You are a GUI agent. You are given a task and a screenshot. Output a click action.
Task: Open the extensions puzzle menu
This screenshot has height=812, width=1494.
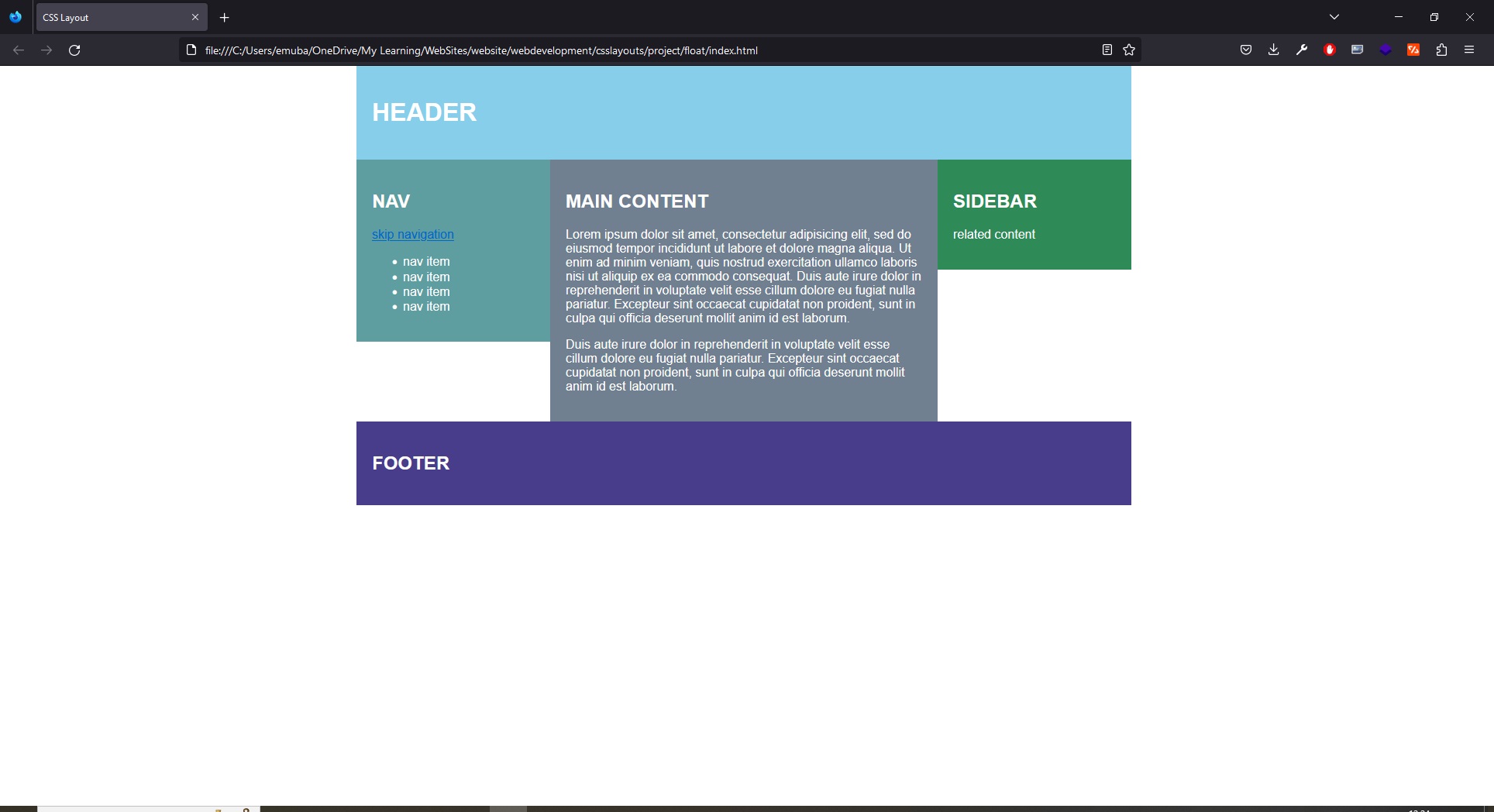[1441, 50]
